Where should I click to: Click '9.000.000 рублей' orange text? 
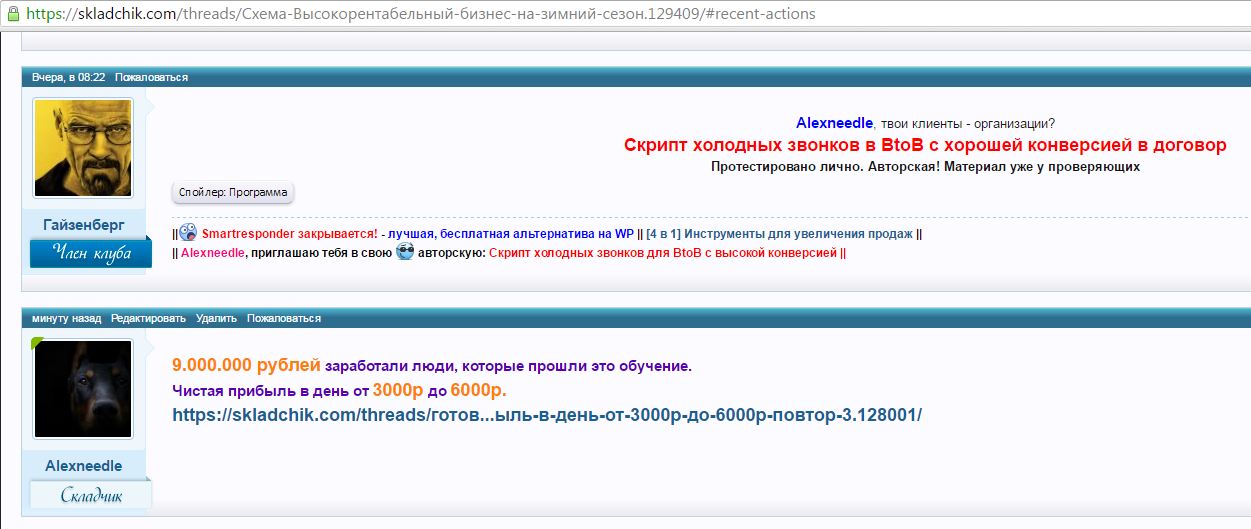click(246, 365)
